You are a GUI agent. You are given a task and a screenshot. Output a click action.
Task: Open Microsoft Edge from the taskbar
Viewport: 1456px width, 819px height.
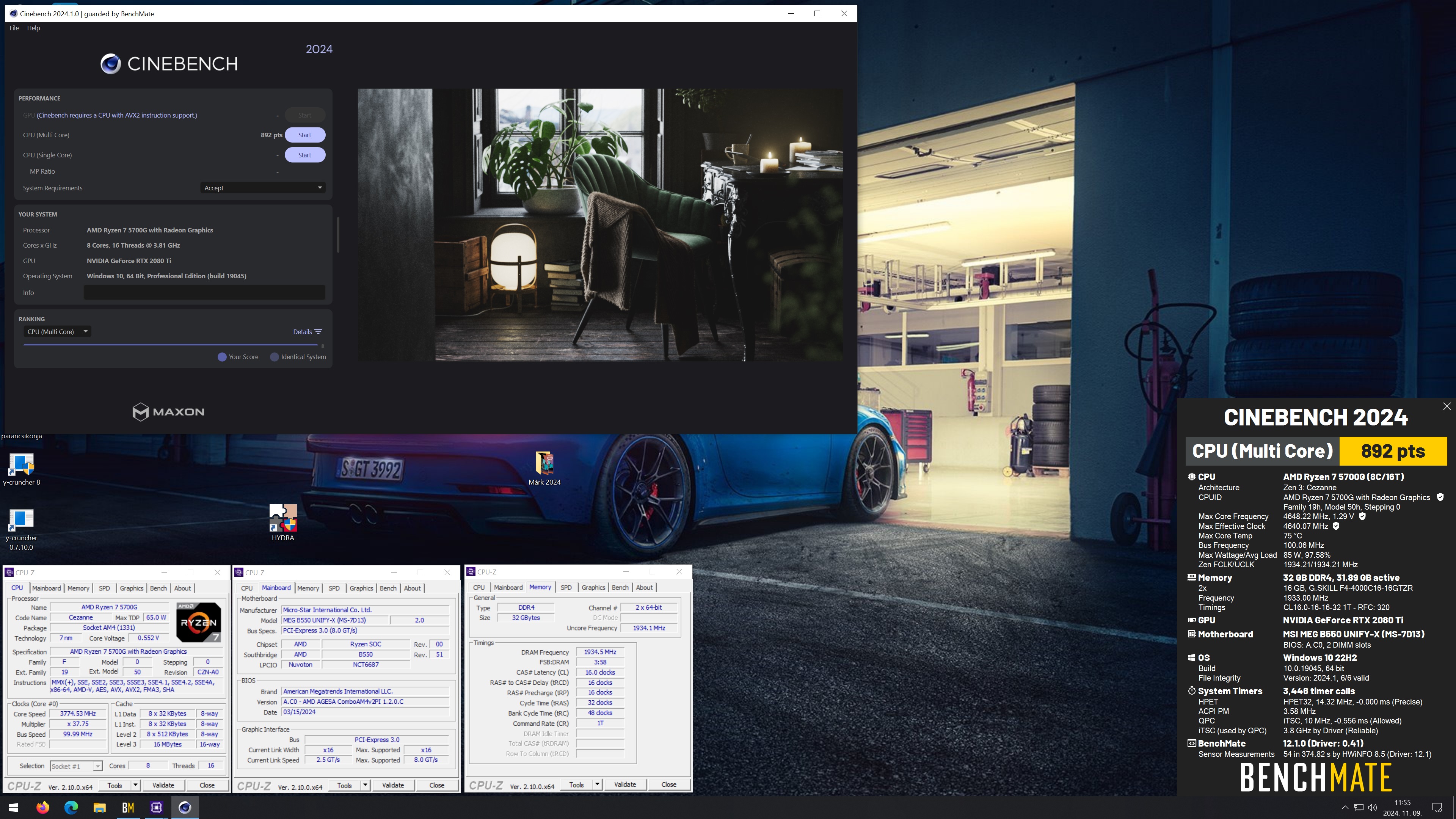(x=71, y=807)
